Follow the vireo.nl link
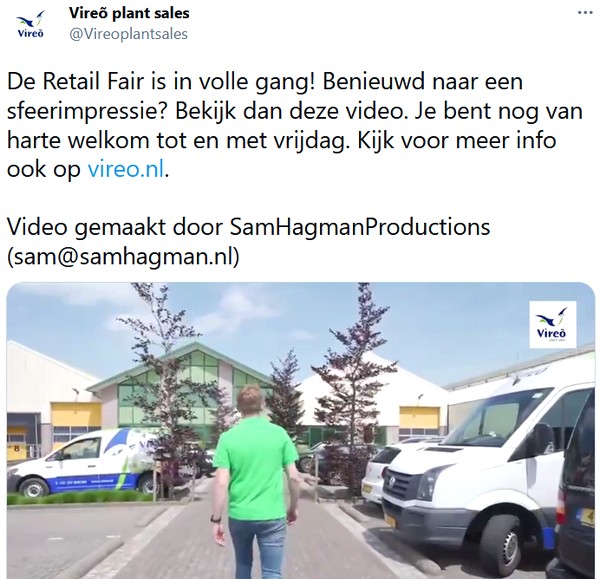 click(126, 169)
